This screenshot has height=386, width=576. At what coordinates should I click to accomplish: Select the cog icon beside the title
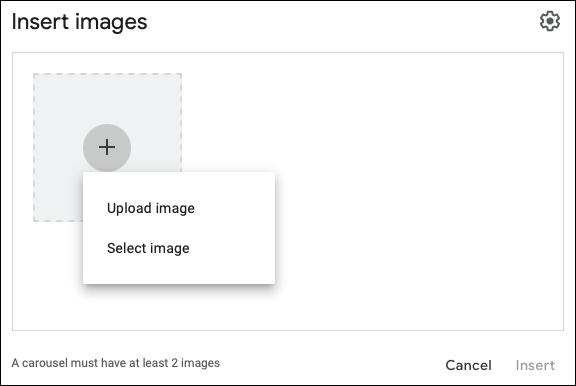point(550,21)
